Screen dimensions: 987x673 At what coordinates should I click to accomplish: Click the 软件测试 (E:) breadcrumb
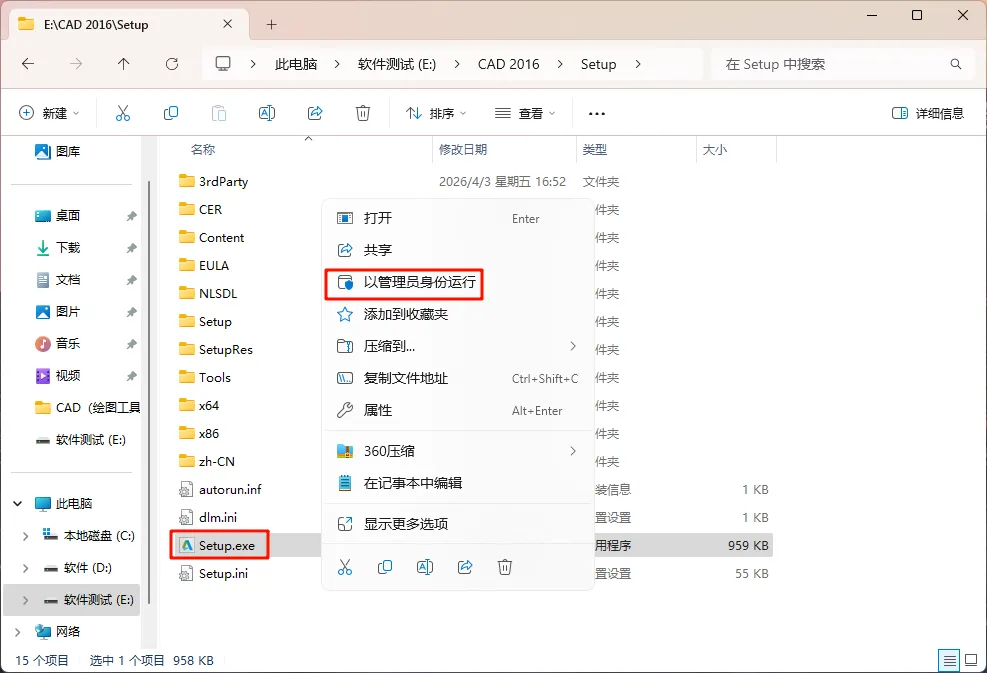coord(397,64)
